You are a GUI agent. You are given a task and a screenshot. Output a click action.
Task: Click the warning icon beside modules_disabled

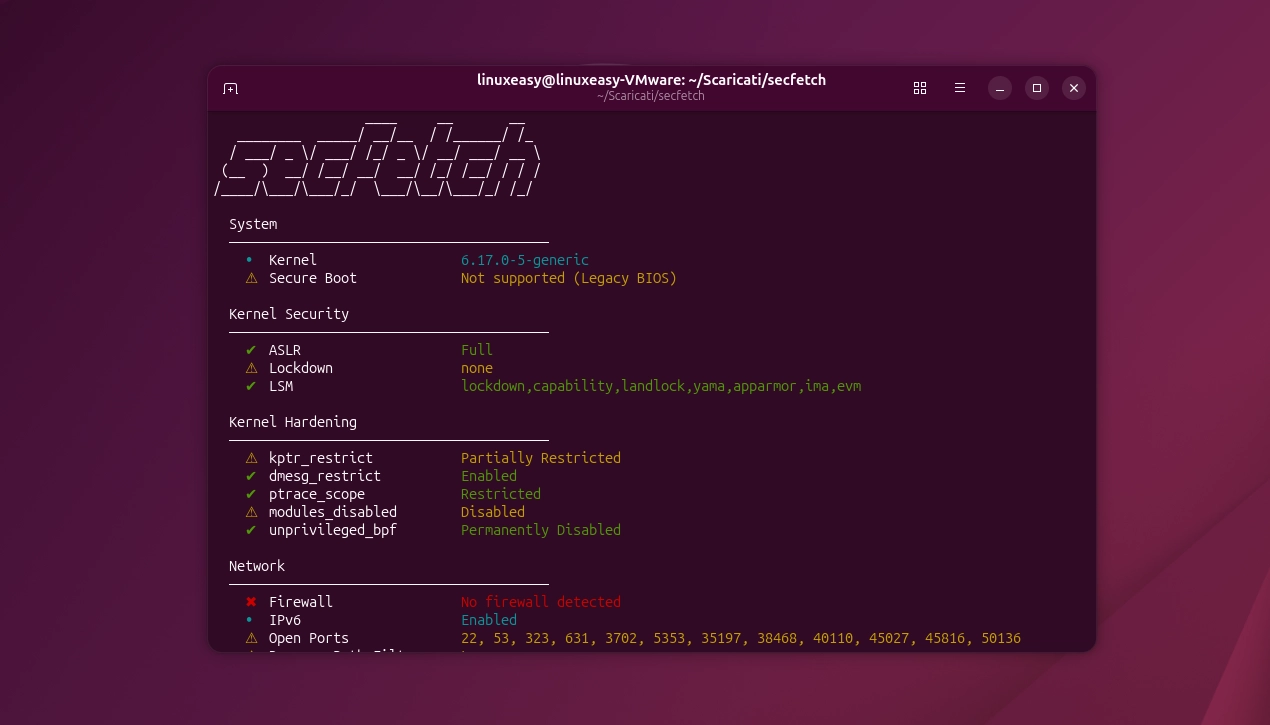point(252,512)
